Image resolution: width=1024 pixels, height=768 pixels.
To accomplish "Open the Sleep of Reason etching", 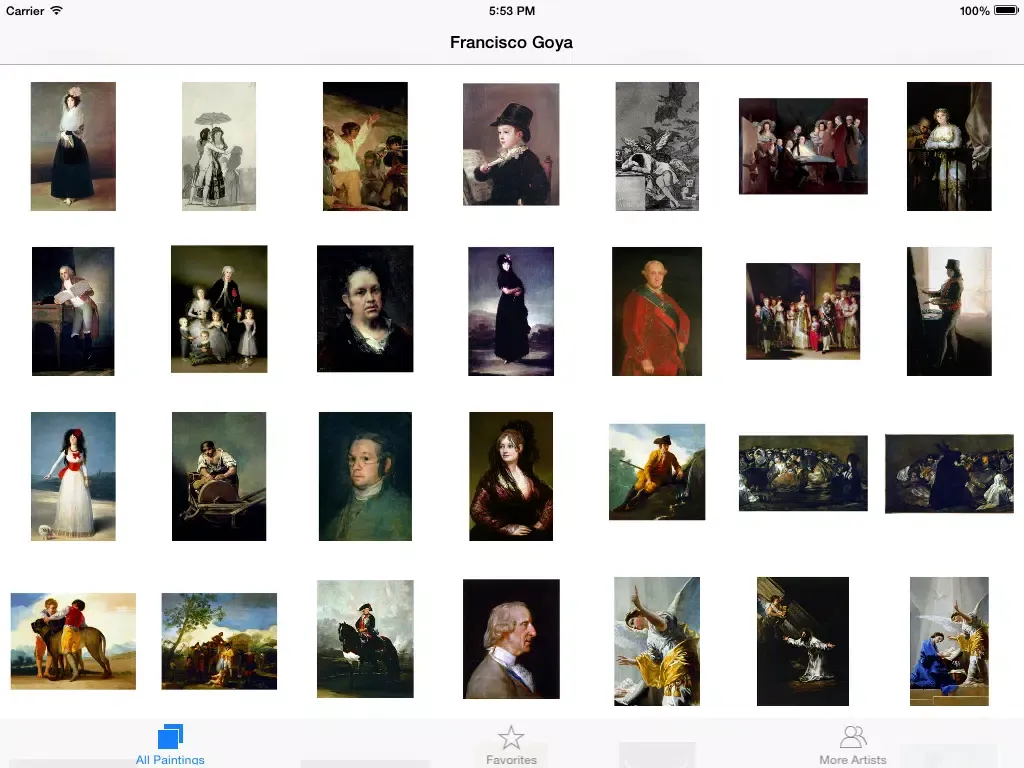I will click(x=657, y=146).
